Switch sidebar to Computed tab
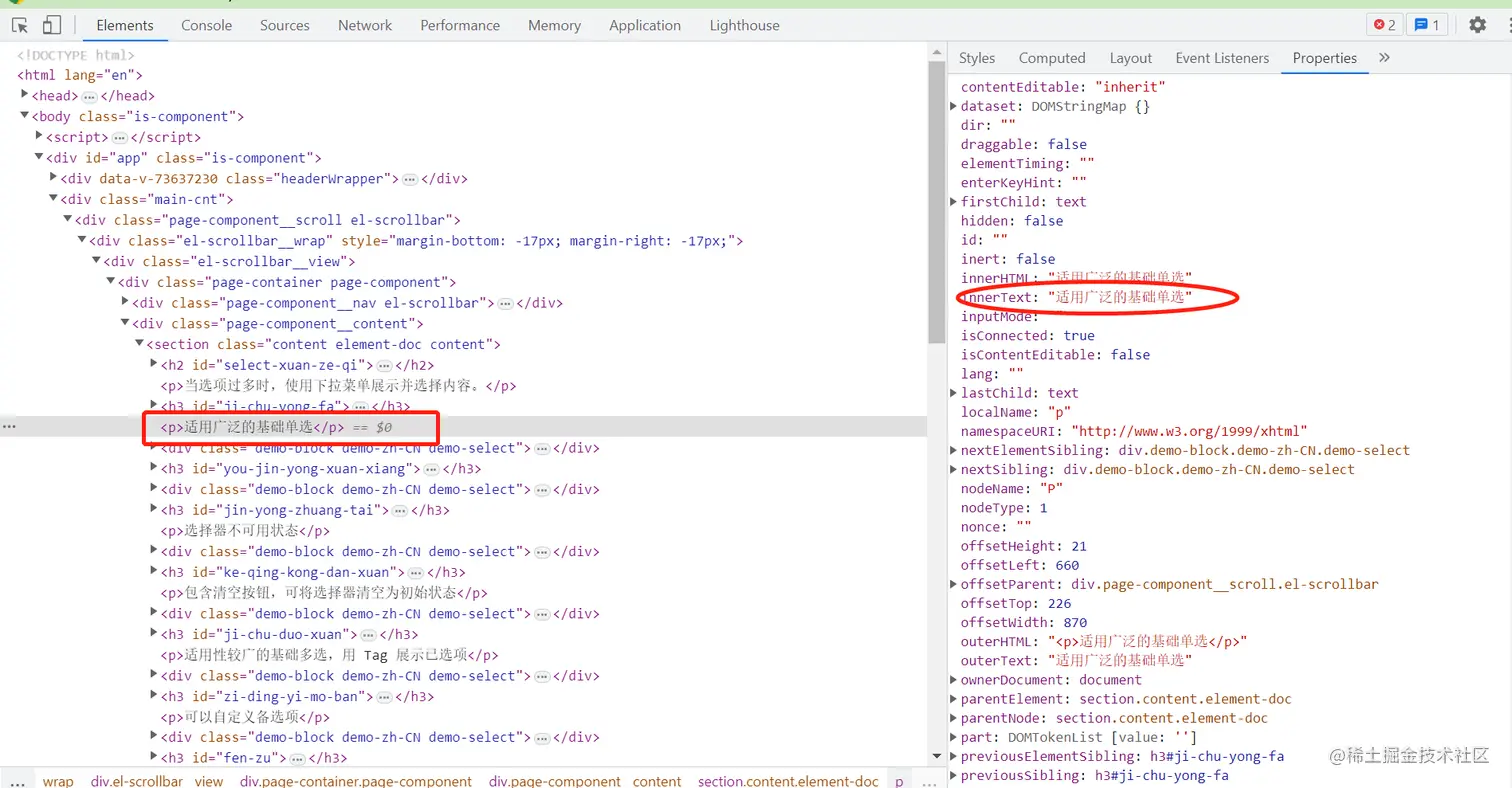 coord(1052,58)
